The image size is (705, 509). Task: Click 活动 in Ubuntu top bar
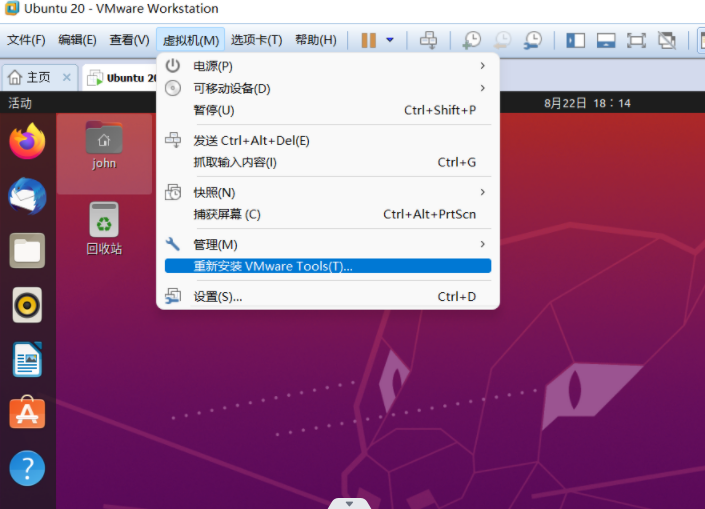20,103
